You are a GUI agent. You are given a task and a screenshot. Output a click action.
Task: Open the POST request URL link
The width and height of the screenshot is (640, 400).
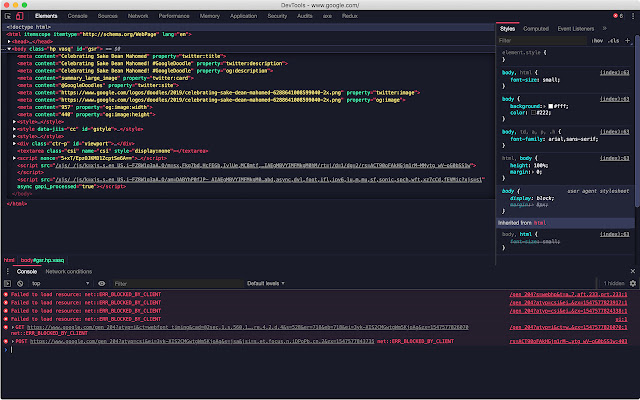coord(202,341)
